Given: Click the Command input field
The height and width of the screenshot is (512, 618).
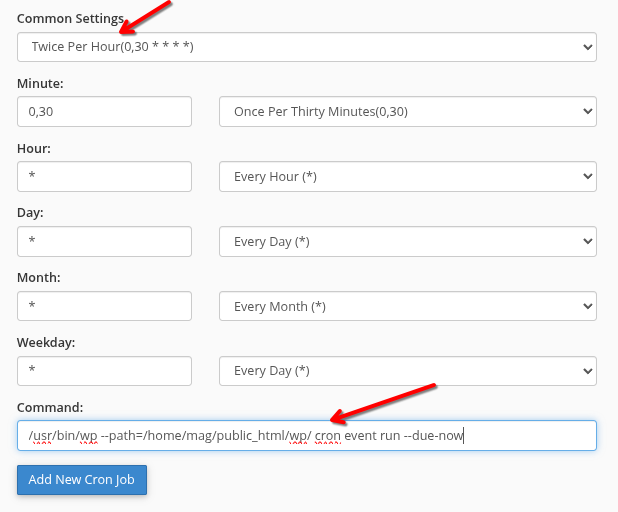Looking at the screenshot, I should click(x=307, y=436).
